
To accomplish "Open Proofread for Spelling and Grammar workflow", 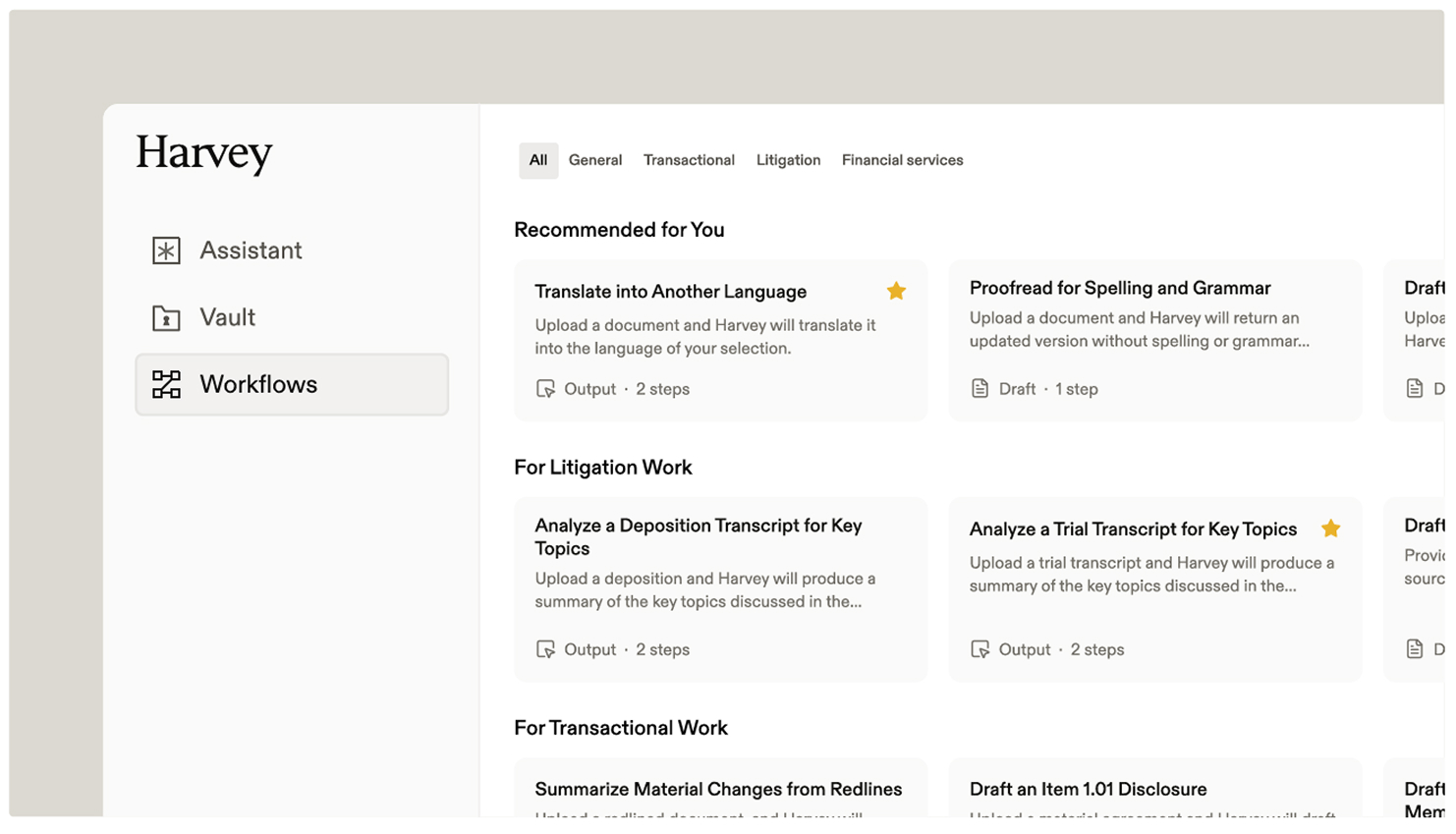I will tap(1119, 288).
